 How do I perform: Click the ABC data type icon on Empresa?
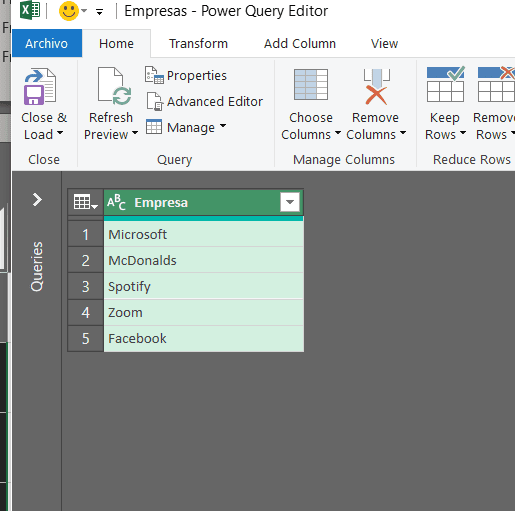pos(116,202)
